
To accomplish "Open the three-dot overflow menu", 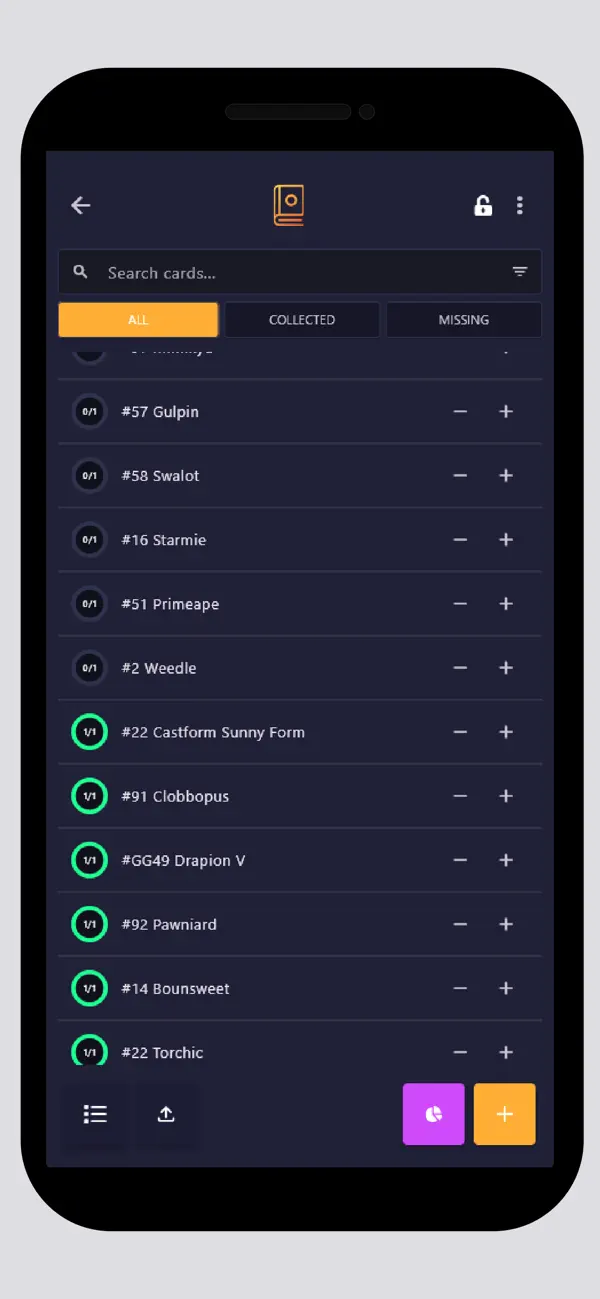I will (519, 205).
